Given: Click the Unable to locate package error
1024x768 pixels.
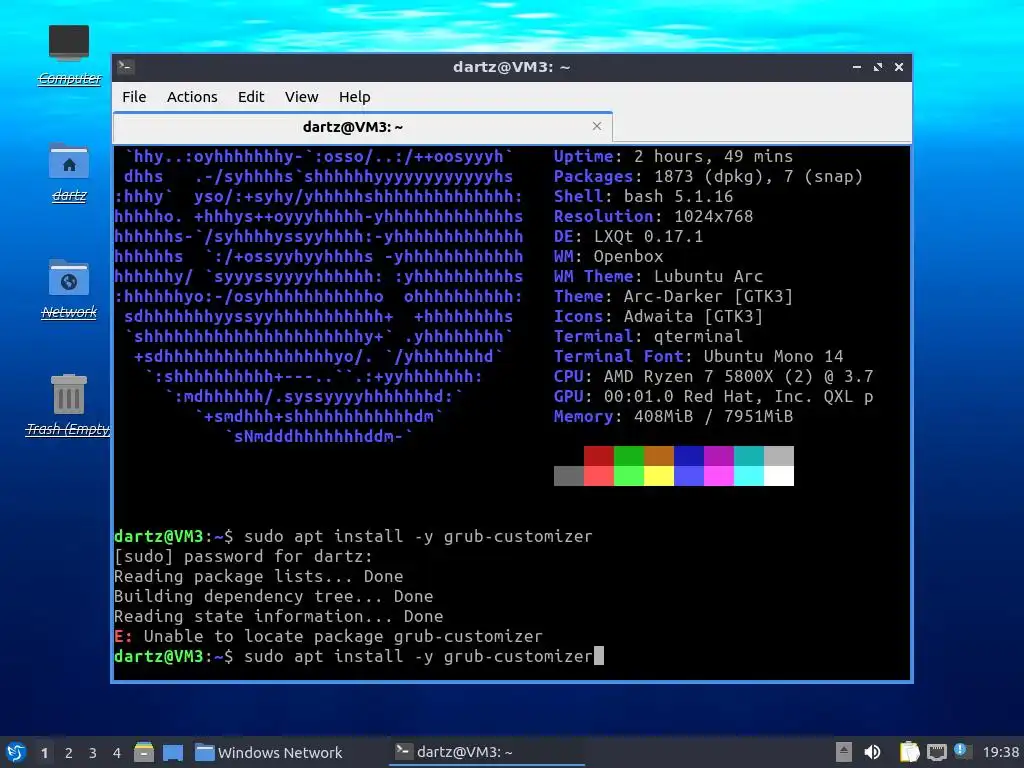Looking at the screenshot, I should pyautogui.click(x=328, y=637).
